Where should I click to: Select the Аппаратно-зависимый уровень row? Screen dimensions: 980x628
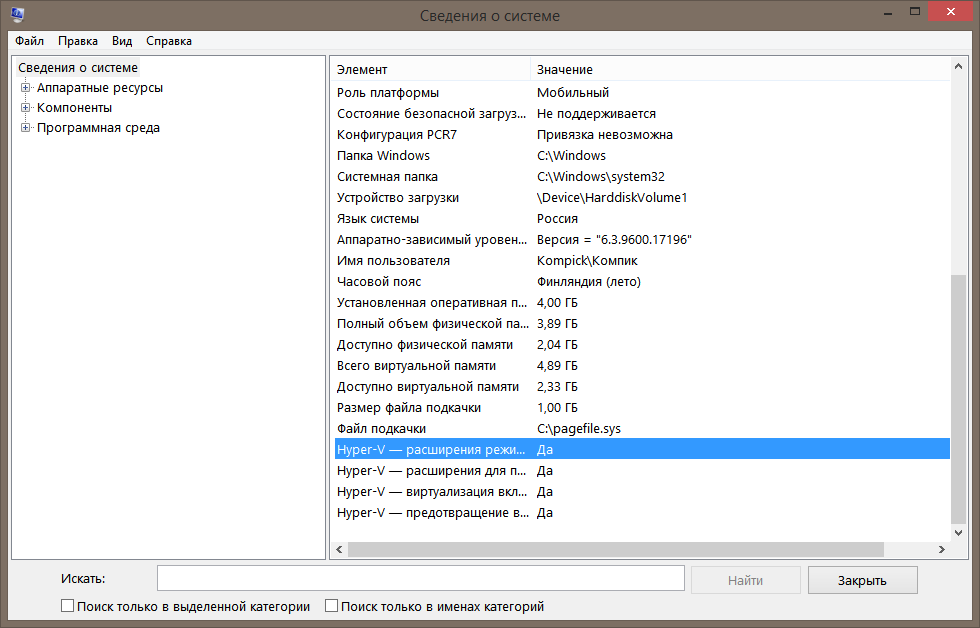point(642,239)
